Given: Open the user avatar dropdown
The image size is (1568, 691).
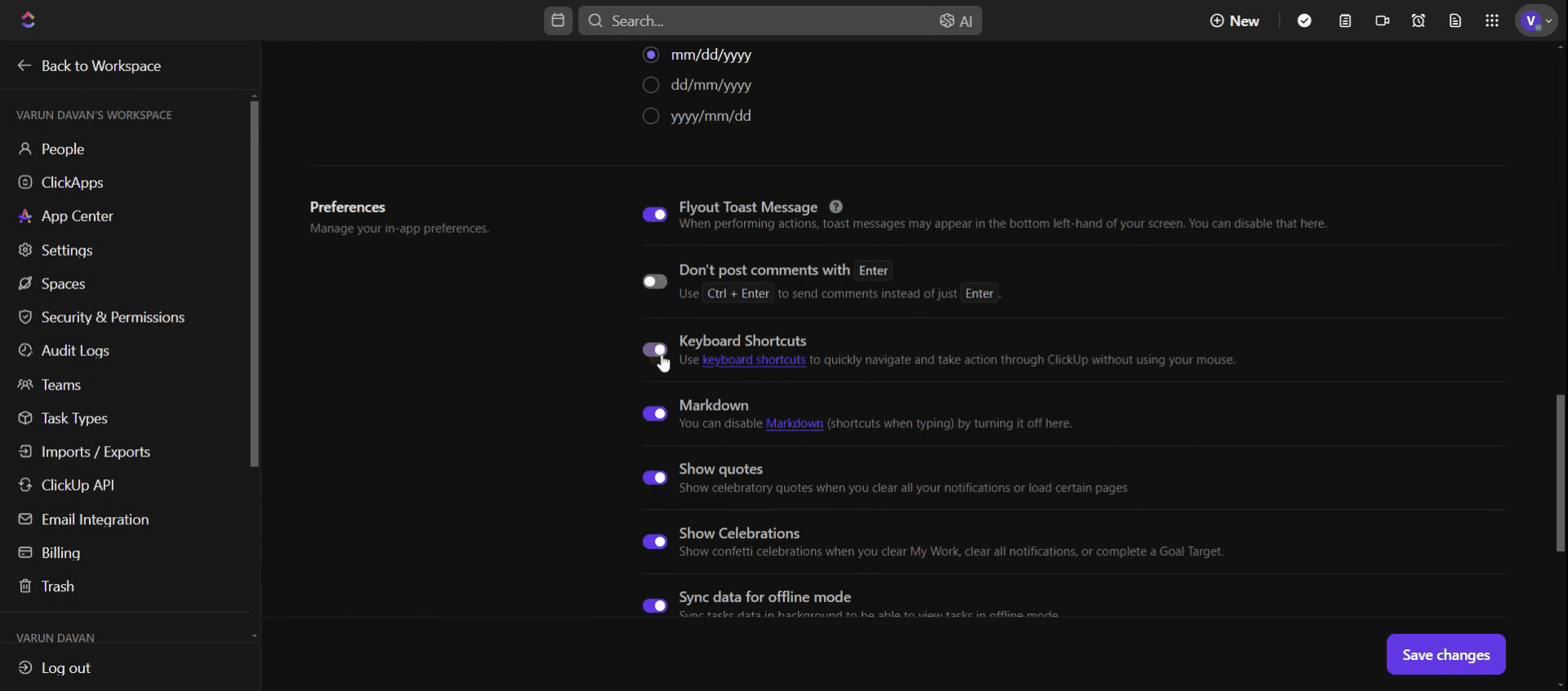Looking at the screenshot, I should pos(1537,20).
